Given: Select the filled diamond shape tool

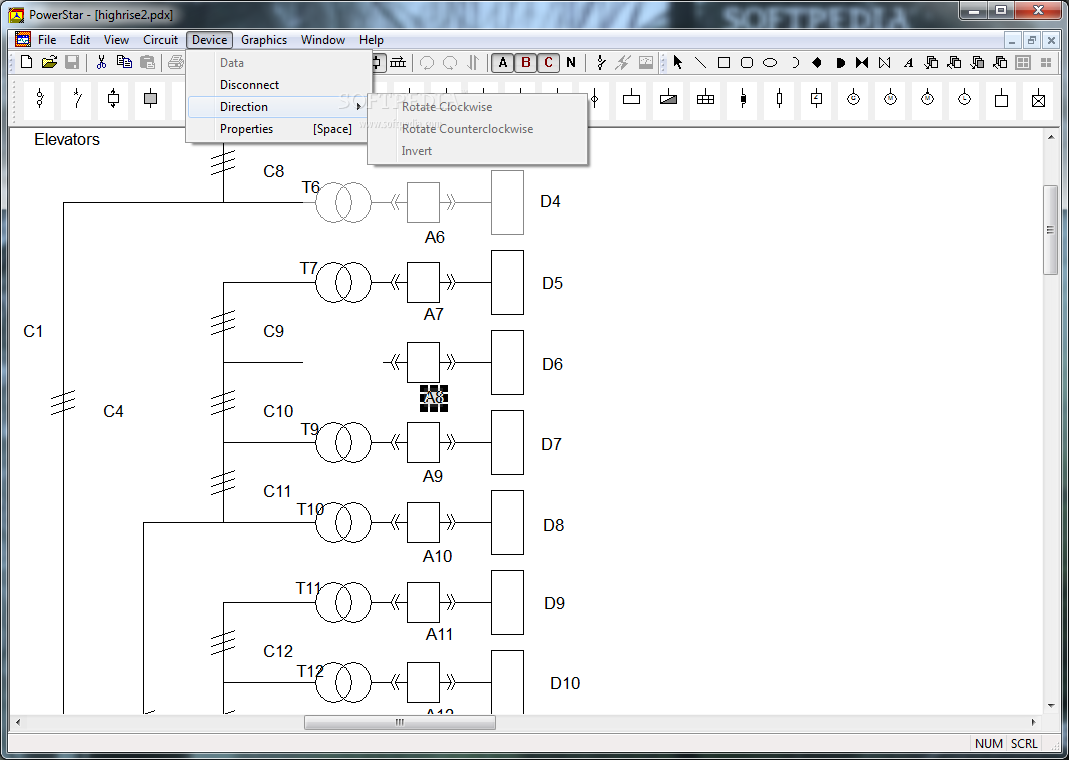Looking at the screenshot, I should (x=817, y=63).
